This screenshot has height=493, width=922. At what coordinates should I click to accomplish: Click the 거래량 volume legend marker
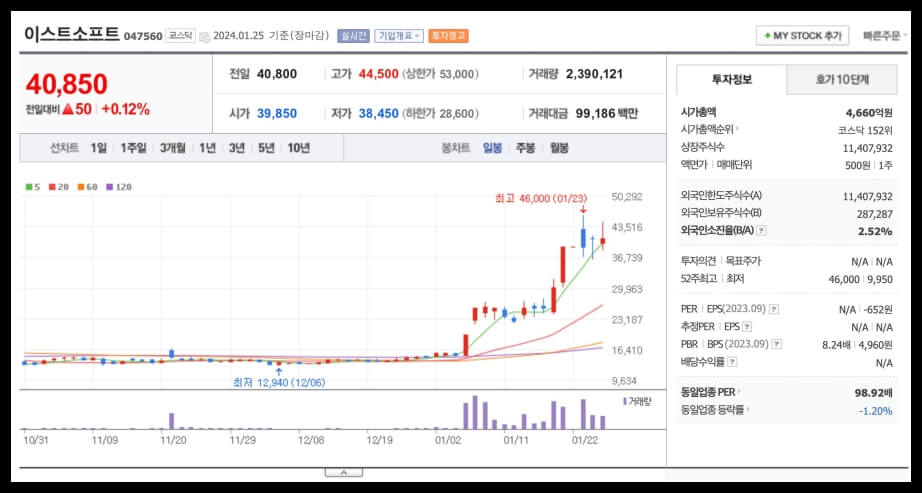[x=637, y=402]
